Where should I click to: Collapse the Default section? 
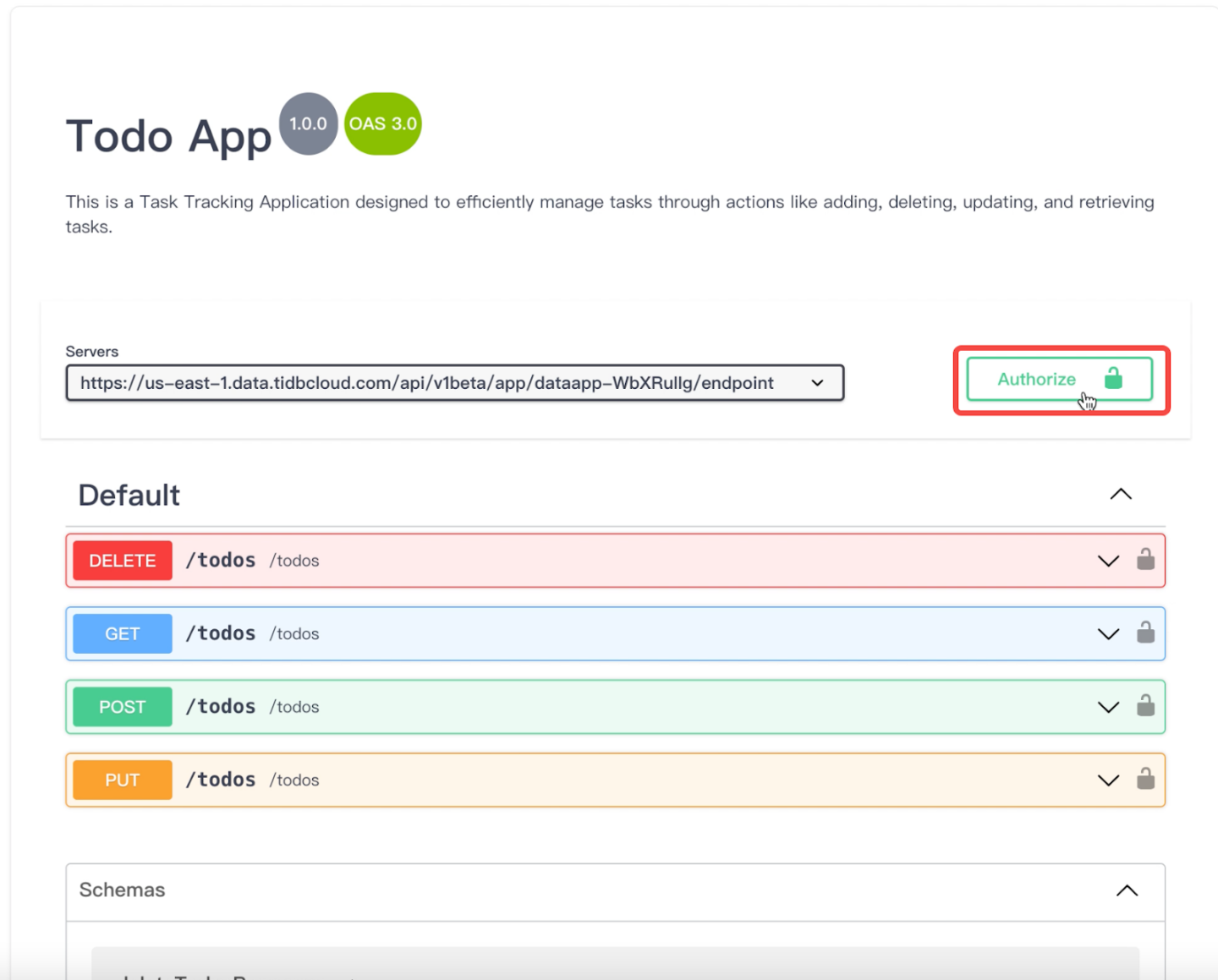pyautogui.click(x=1120, y=495)
